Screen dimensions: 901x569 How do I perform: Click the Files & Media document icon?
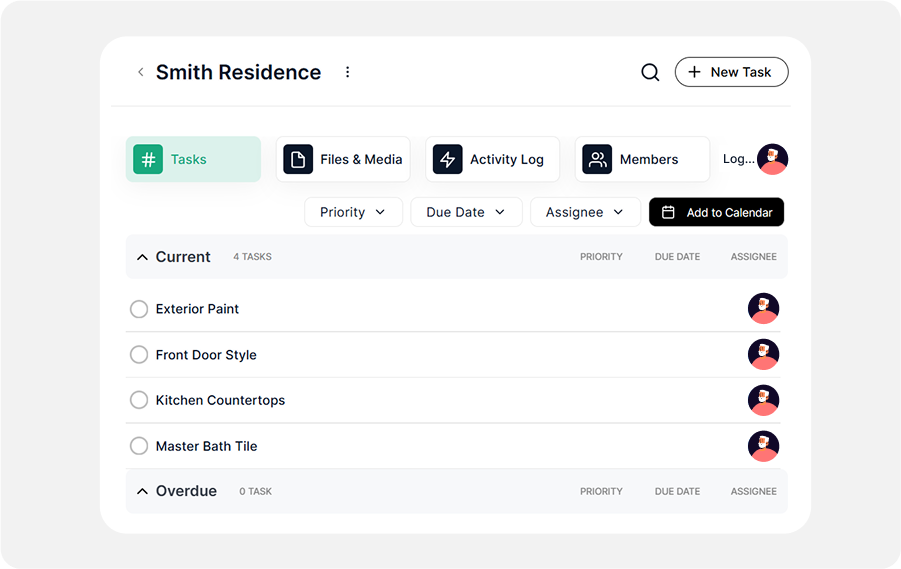click(x=298, y=159)
